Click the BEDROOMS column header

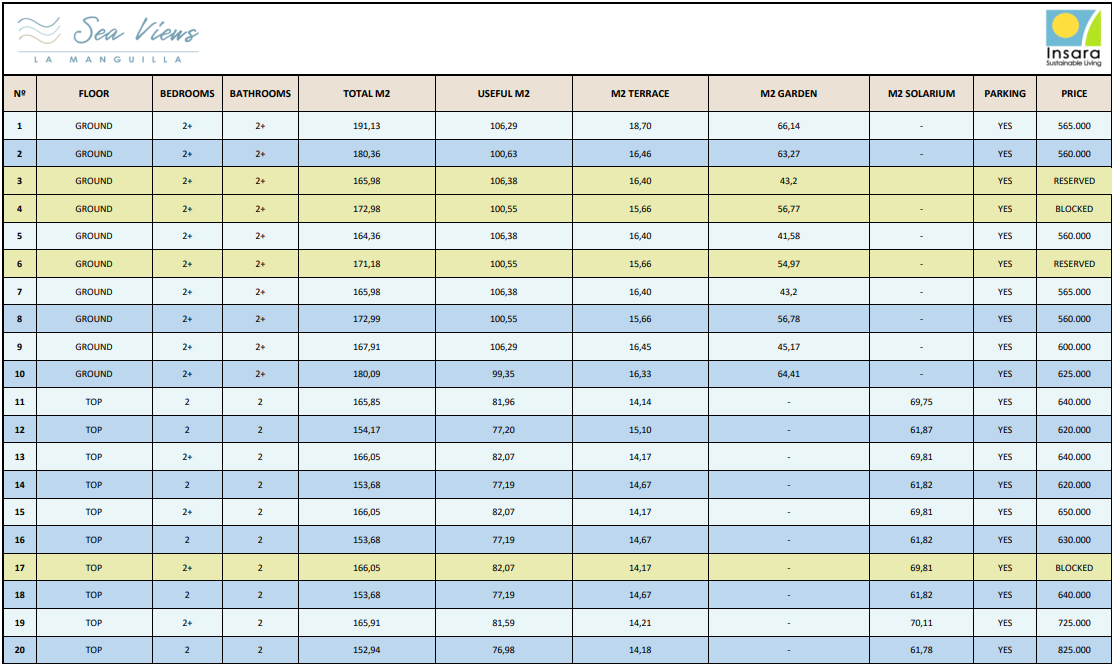pyautogui.click(x=187, y=94)
